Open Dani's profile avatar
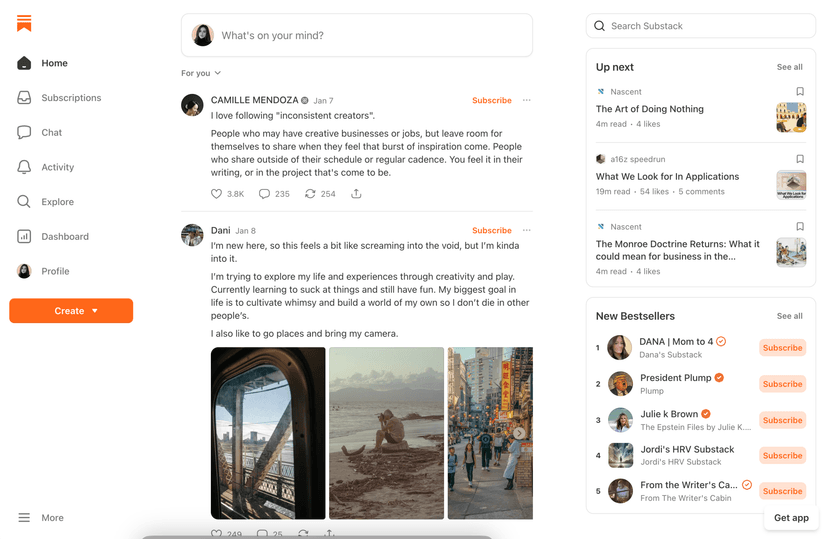828x539 pixels. [x=192, y=235]
